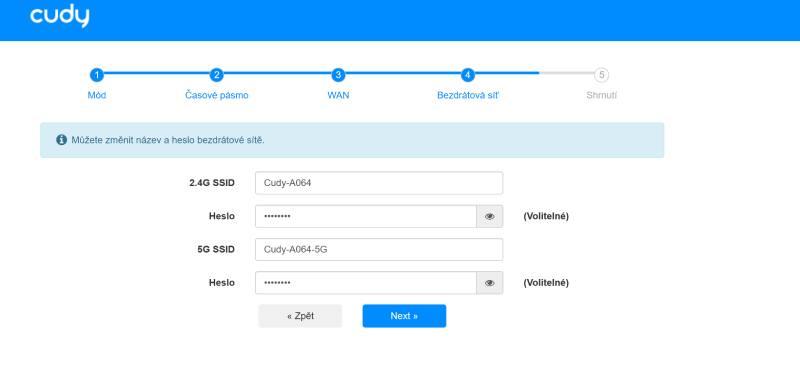Click the (Volitelné) text beside 5G password
Image resolution: width=800 pixels, height=389 pixels.
pyautogui.click(x=546, y=283)
